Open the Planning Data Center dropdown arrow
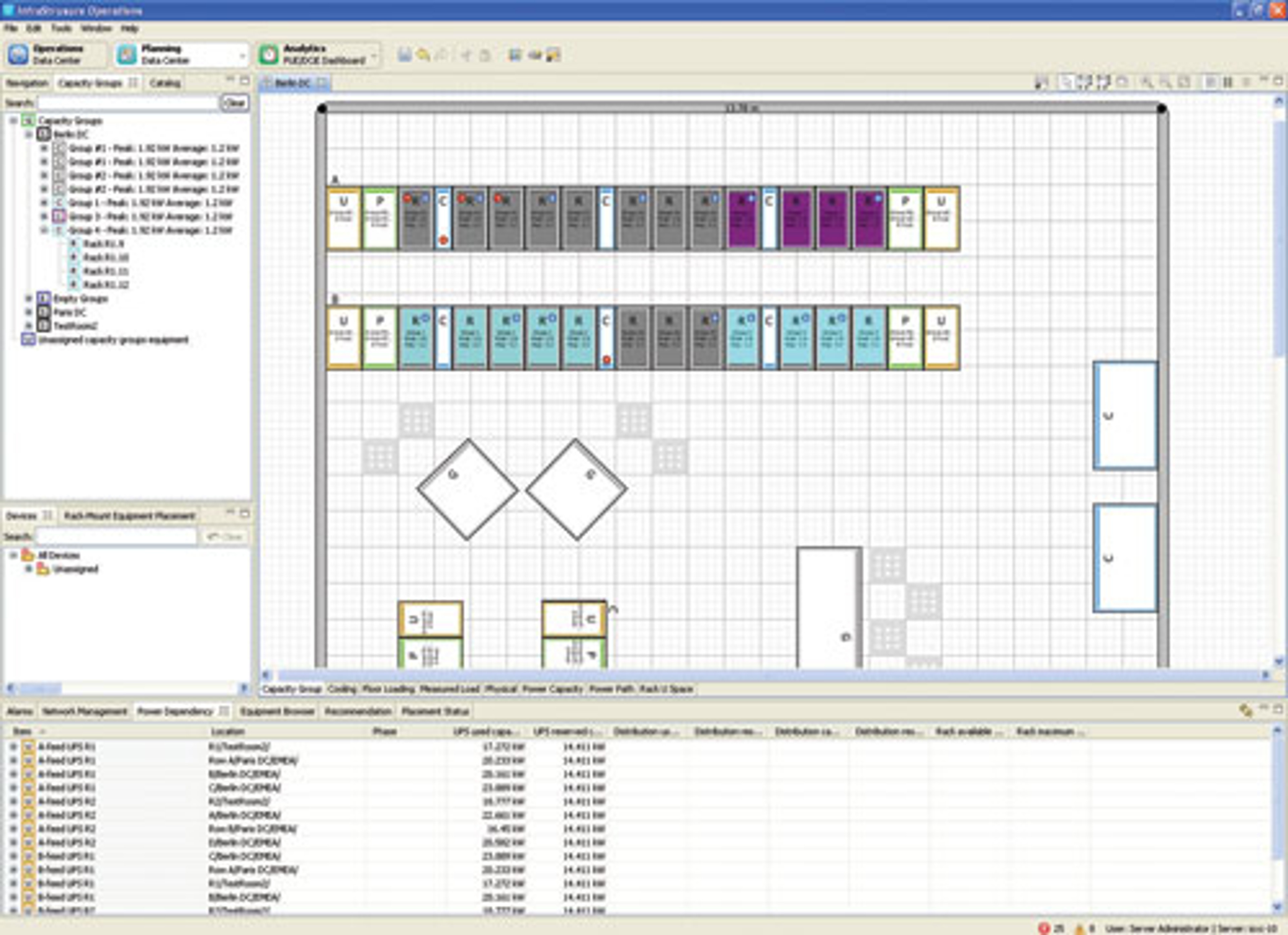This screenshot has height=935, width=1288. (x=243, y=56)
